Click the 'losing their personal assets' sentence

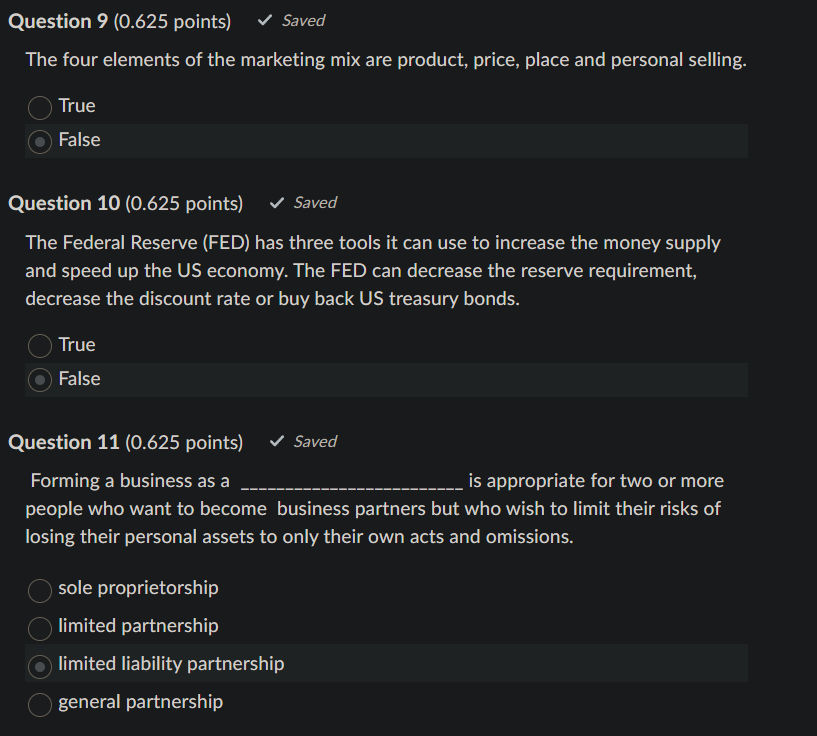point(299,536)
